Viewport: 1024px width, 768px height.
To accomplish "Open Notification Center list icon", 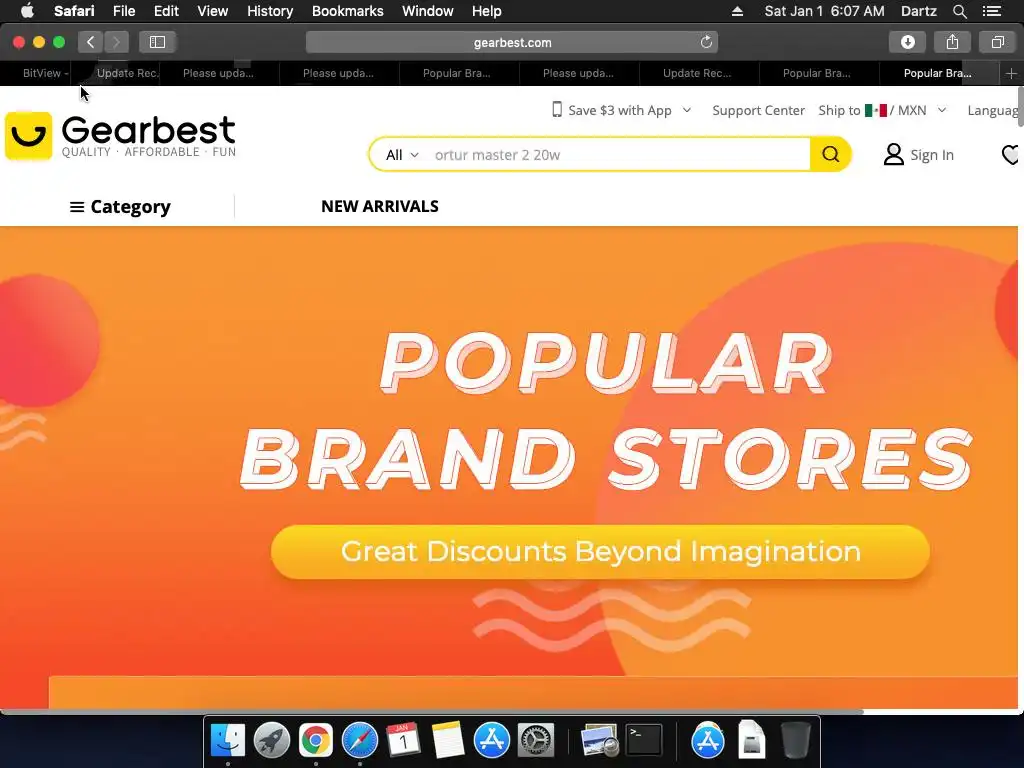I will click(x=991, y=11).
